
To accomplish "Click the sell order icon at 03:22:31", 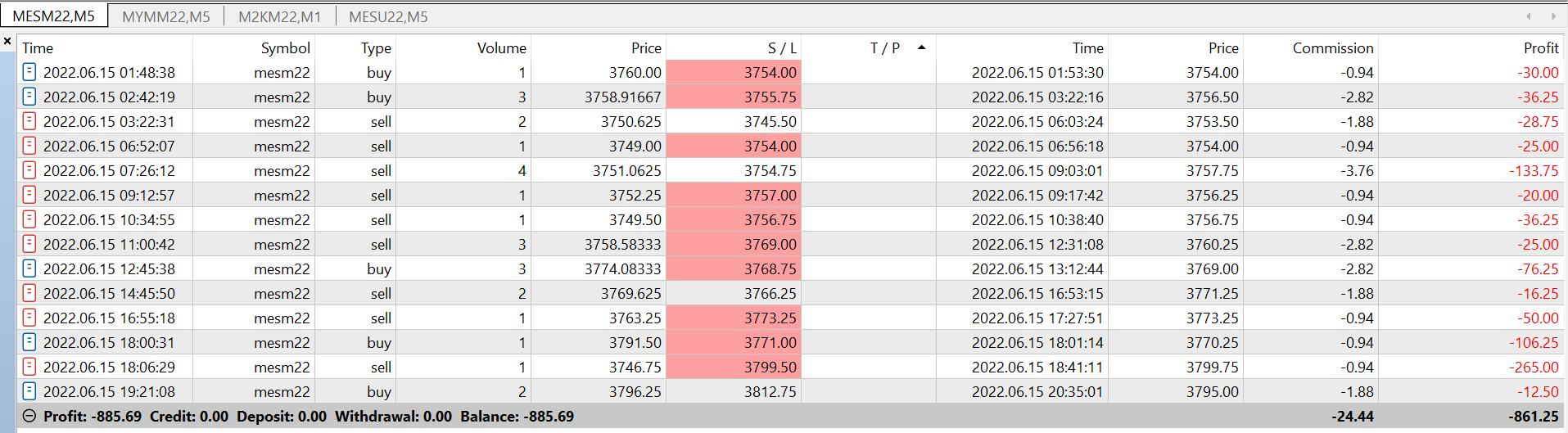I will [x=29, y=121].
